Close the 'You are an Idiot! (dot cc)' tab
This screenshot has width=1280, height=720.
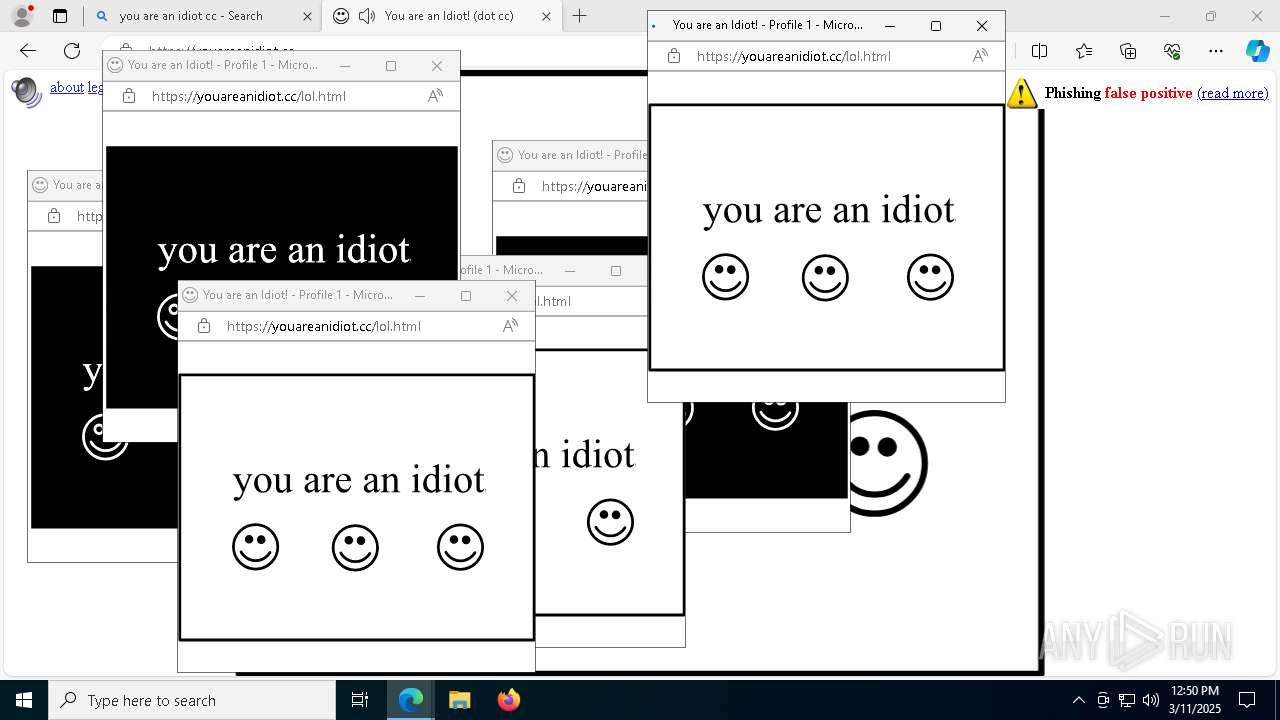(546, 16)
